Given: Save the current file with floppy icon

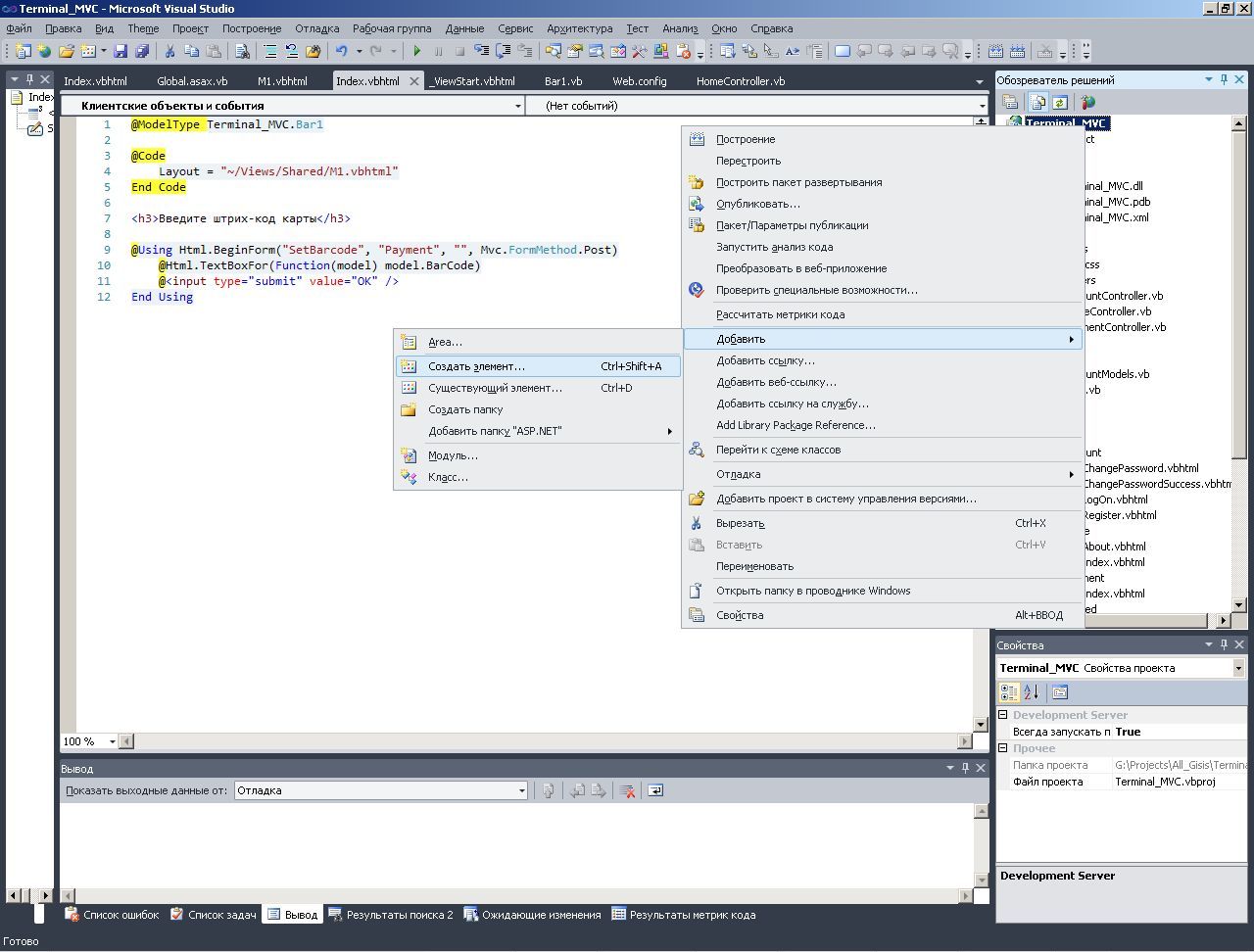Looking at the screenshot, I should click(x=121, y=51).
